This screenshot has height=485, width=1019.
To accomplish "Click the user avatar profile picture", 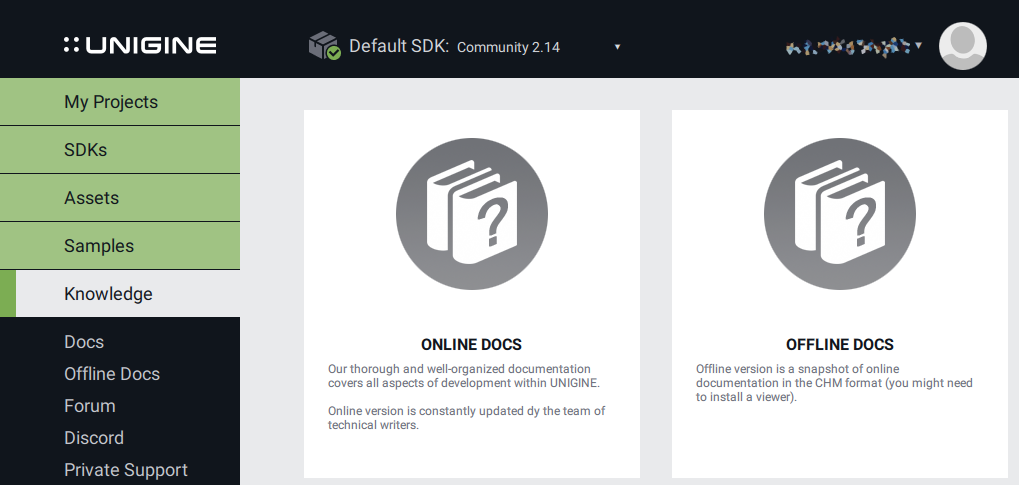I will [962, 46].
